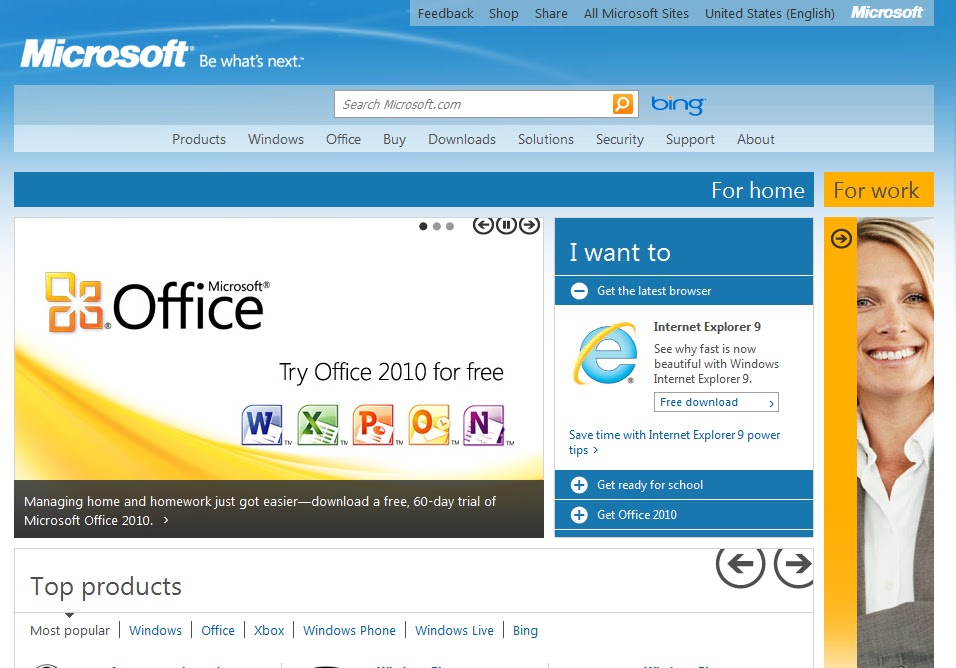
Task: Select Windows Live tab under Top products
Action: coord(454,630)
